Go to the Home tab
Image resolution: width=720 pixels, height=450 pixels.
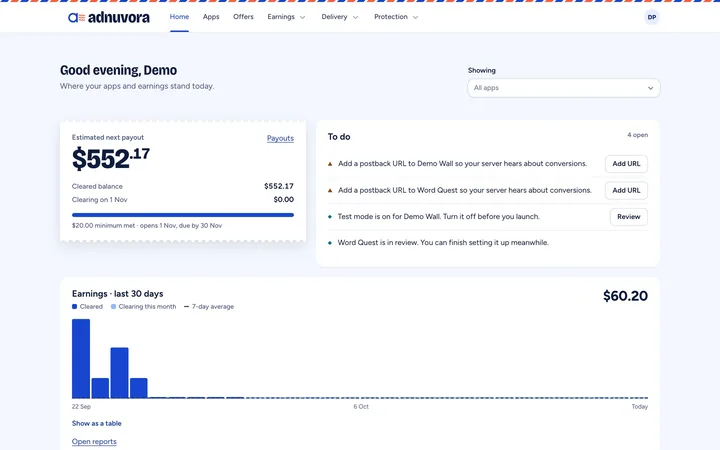tap(179, 17)
